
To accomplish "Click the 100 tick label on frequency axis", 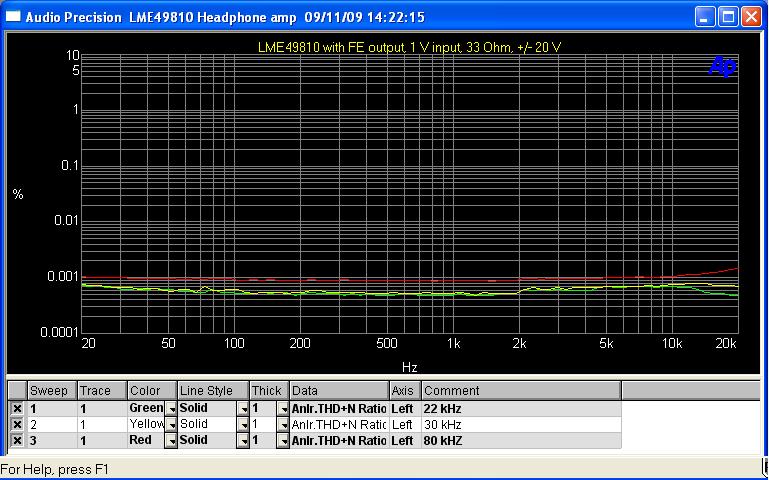I will click(x=234, y=344).
